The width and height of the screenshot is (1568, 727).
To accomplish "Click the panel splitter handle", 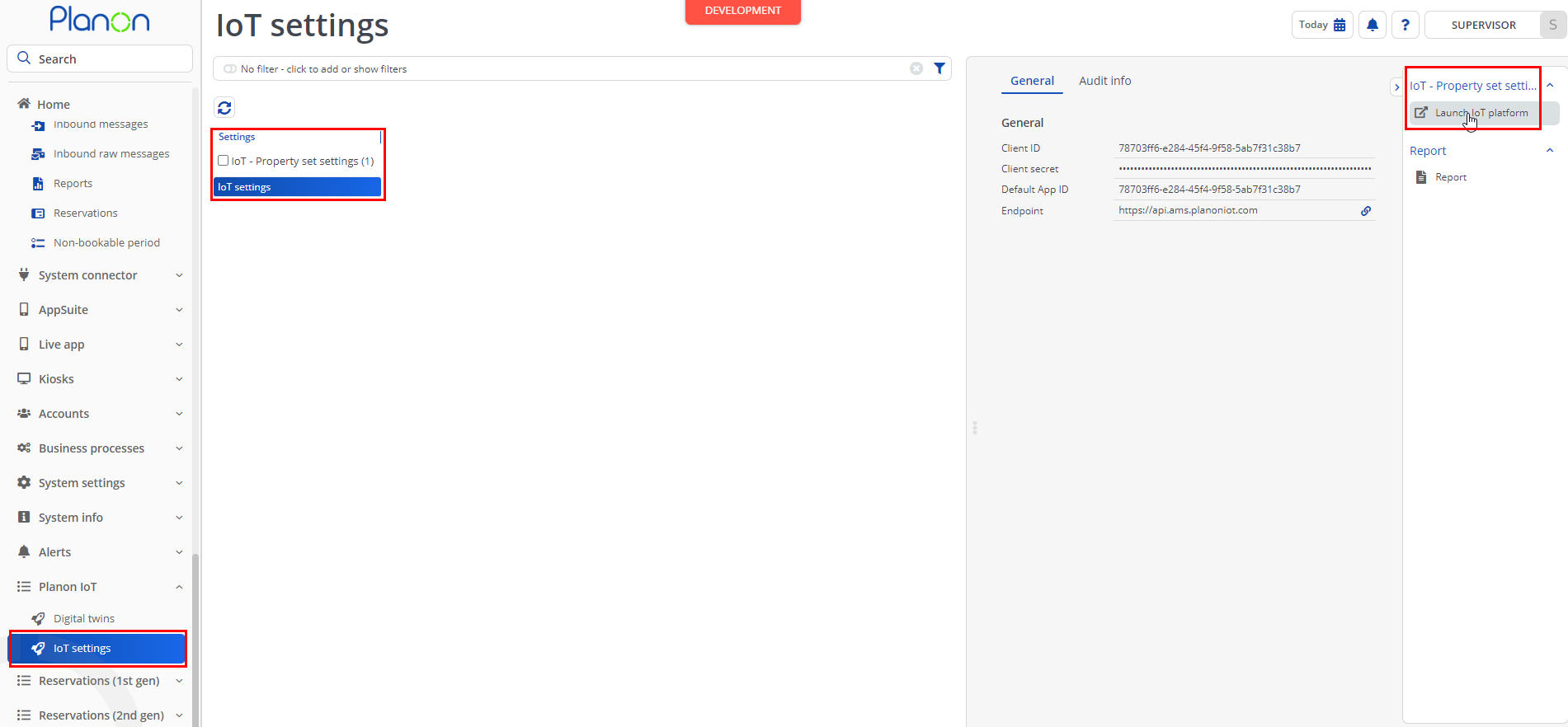I will pyautogui.click(x=975, y=428).
